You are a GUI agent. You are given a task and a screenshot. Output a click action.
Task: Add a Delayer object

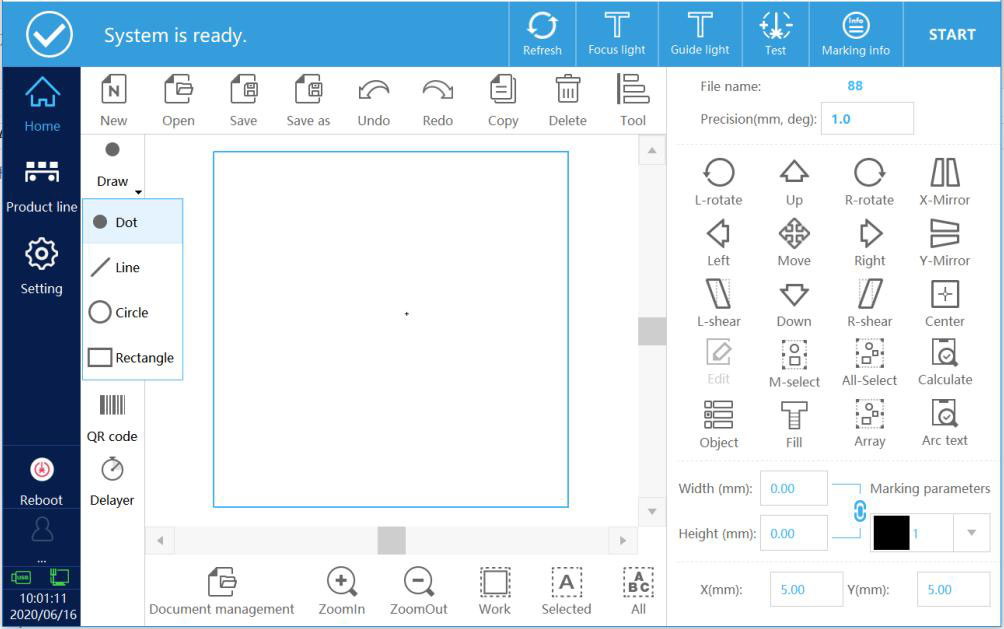point(112,482)
